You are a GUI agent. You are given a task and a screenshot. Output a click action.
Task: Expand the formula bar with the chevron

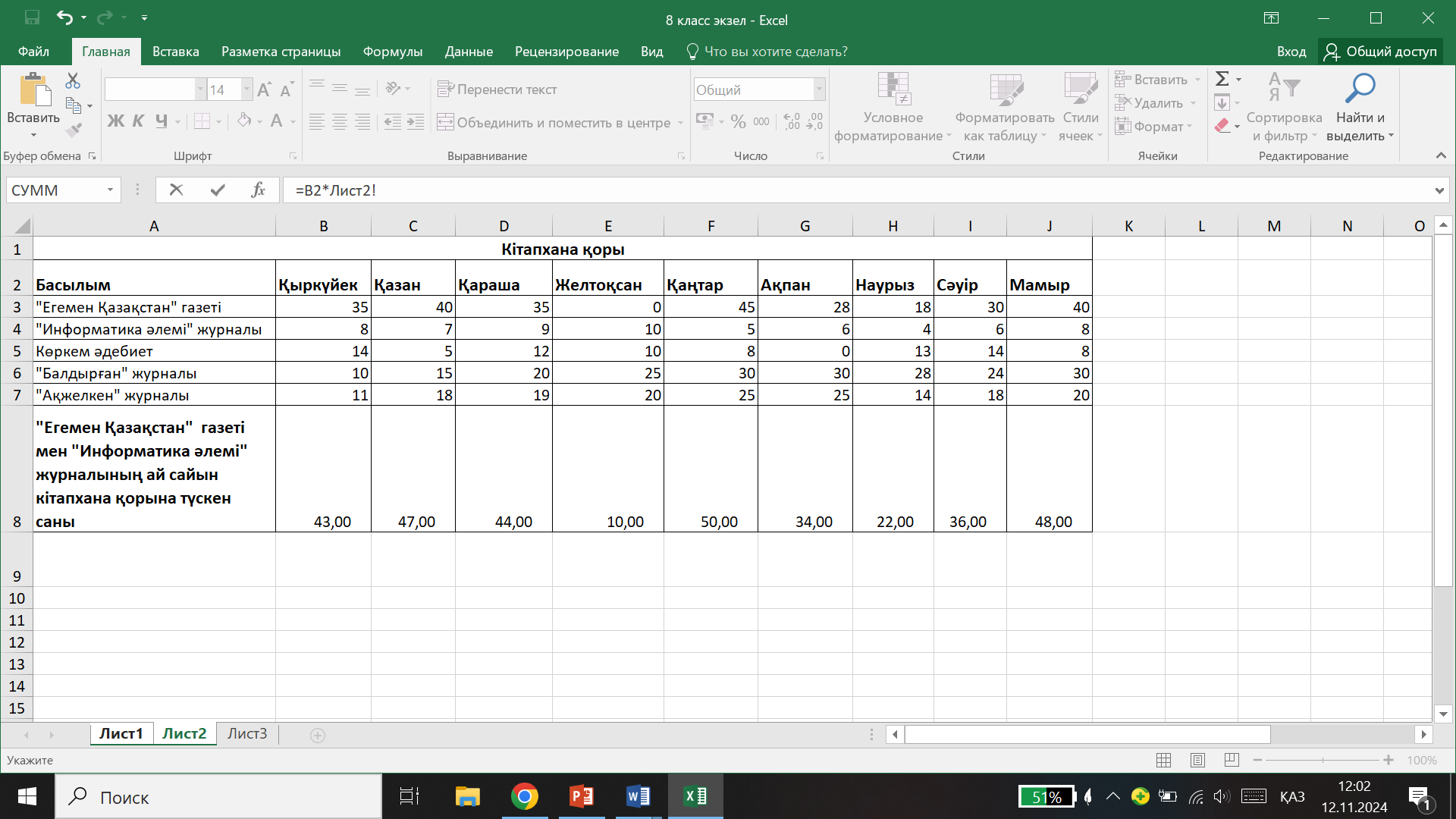point(1439,190)
